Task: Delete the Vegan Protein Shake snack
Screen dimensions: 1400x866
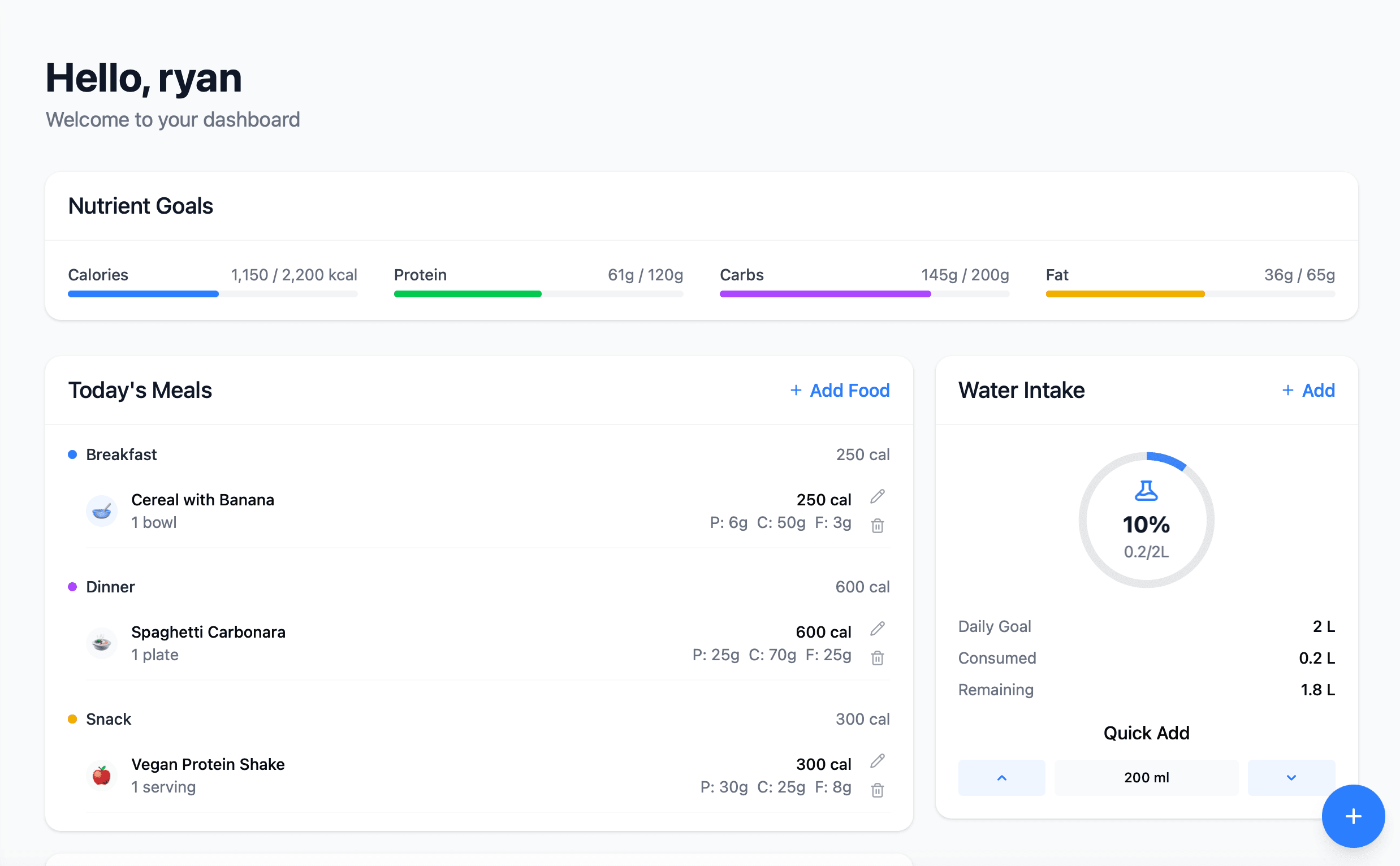Action: (877, 790)
